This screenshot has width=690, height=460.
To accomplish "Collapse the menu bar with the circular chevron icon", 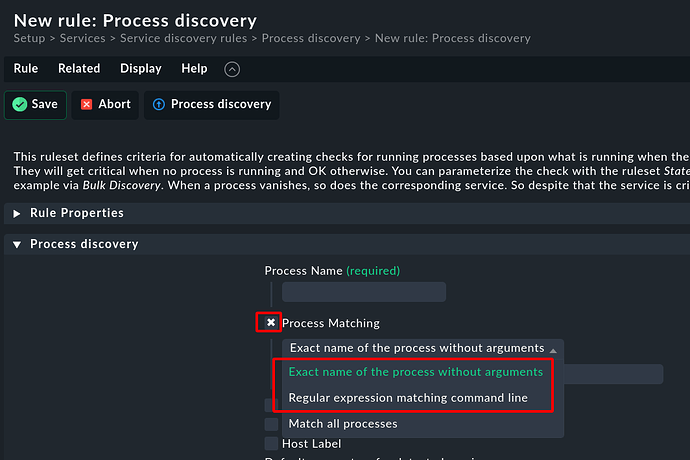I will pyautogui.click(x=232, y=69).
